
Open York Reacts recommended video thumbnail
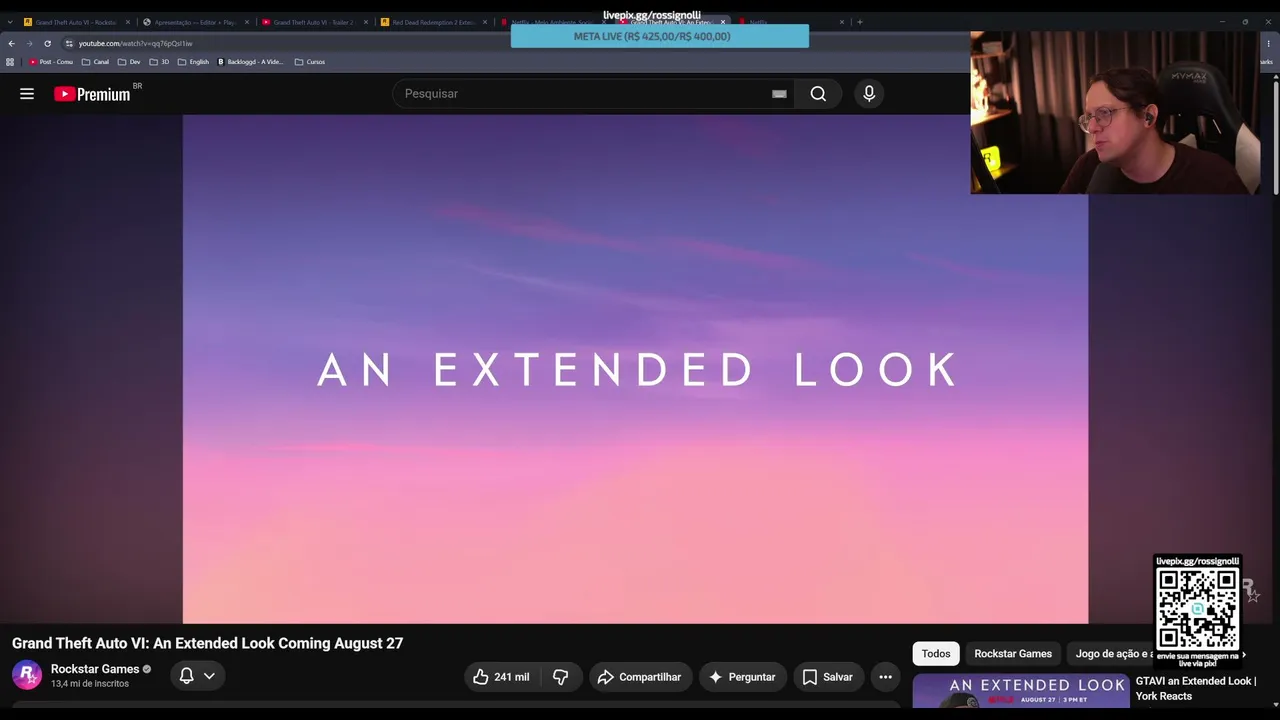(x=1021, y=691)
